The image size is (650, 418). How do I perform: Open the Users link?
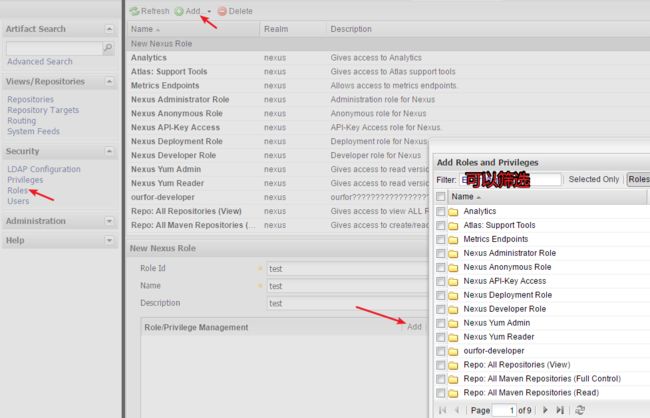(x=18, y=201)
